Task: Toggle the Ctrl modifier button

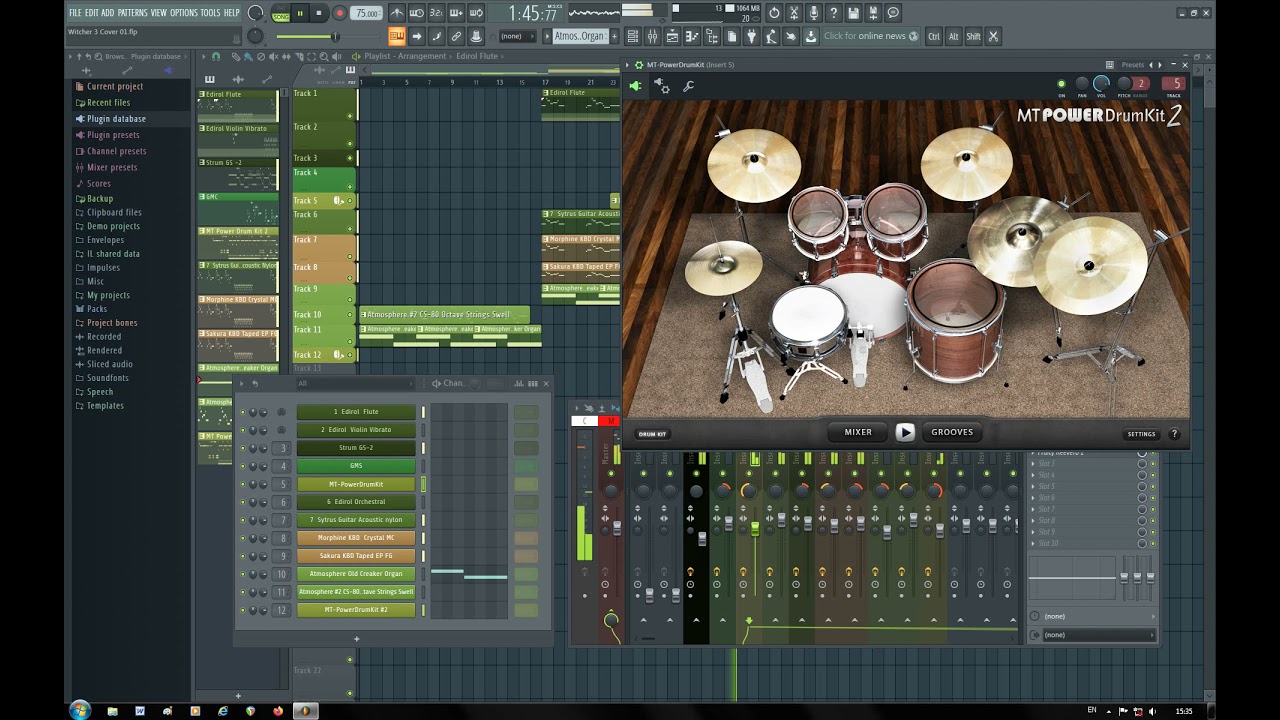Action: [x=934, y=36]
